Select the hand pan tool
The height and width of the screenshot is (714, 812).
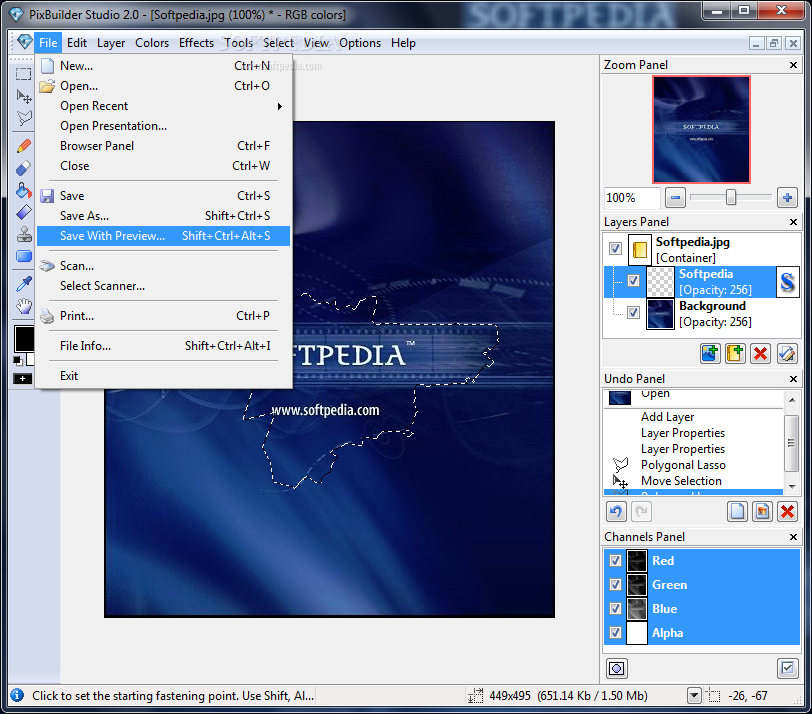pos(23,305)
